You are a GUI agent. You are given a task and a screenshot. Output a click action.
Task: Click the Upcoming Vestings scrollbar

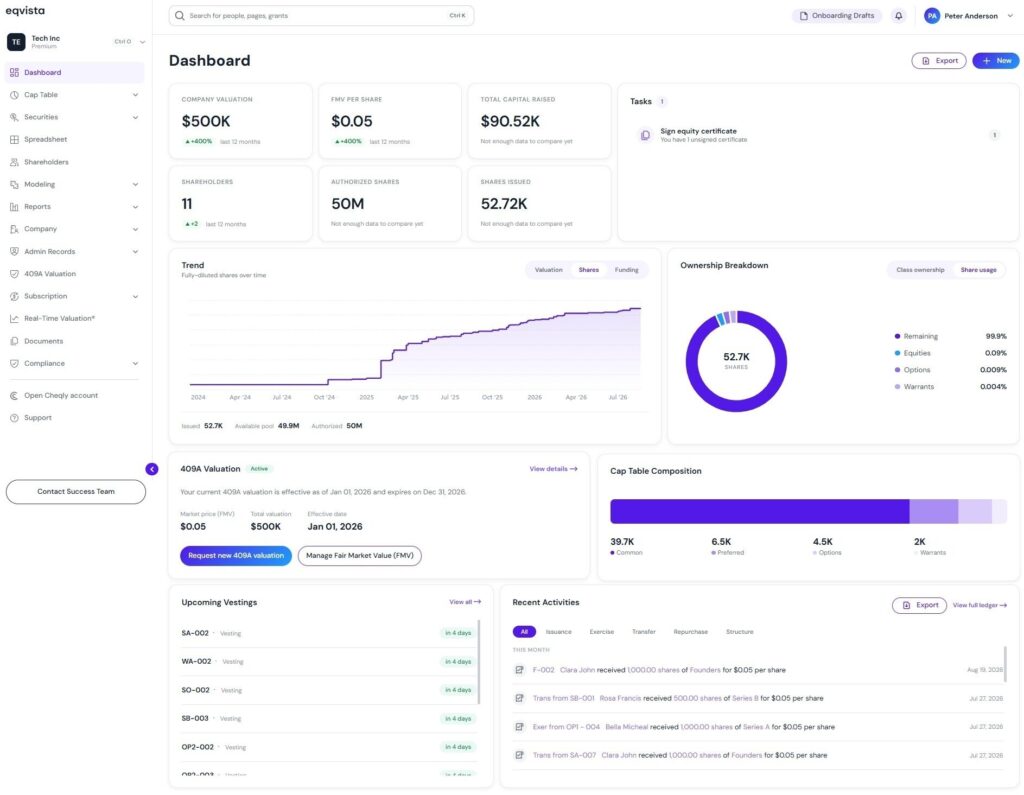(x=480, y=662)
